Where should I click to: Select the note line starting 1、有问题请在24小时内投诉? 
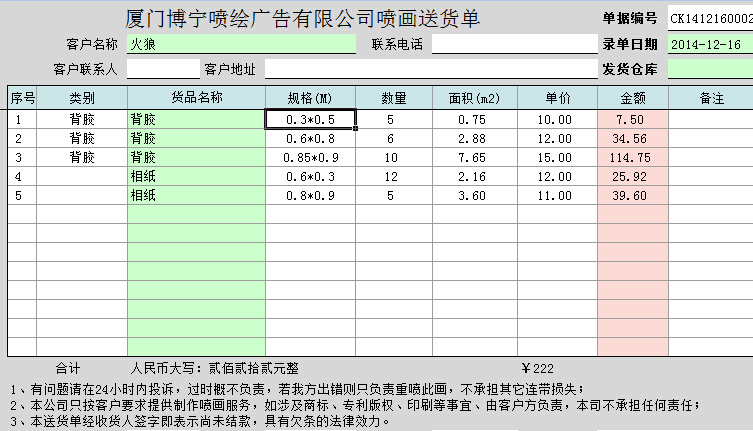[297, 389]
